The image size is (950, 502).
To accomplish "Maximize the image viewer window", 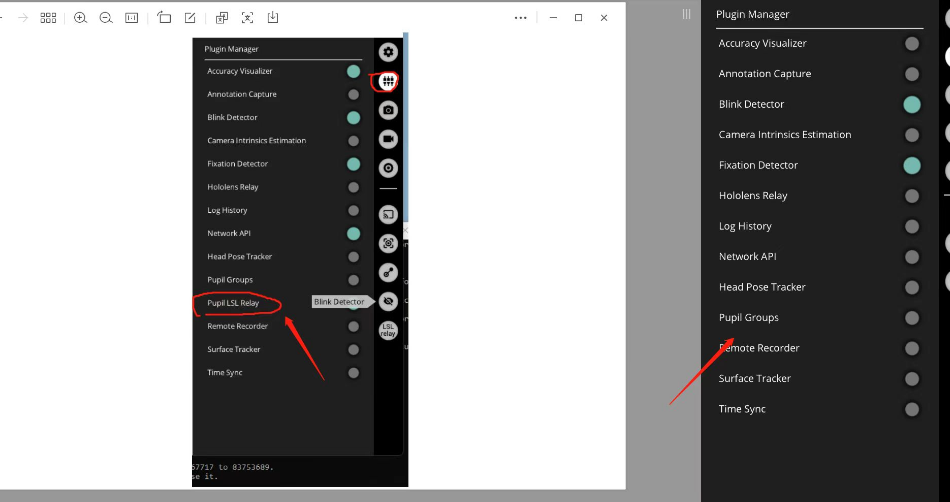I will (579, 18).
